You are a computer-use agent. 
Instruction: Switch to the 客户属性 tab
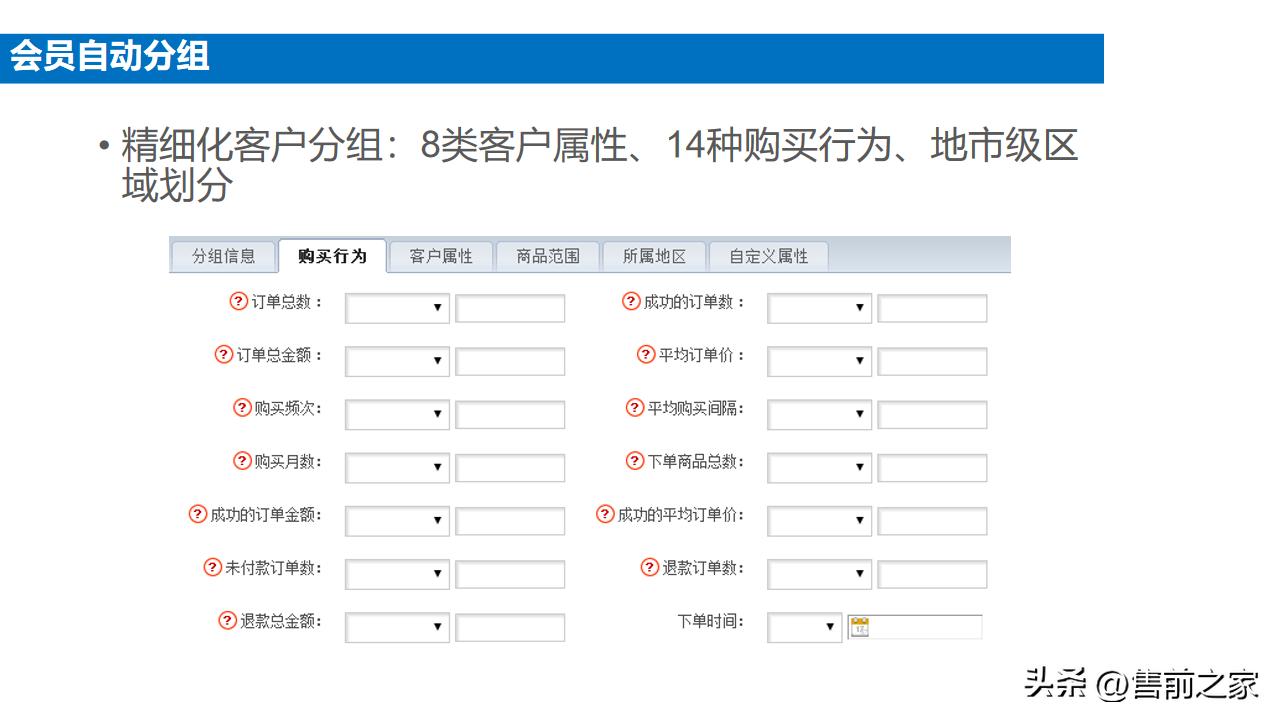click(442, 255)
